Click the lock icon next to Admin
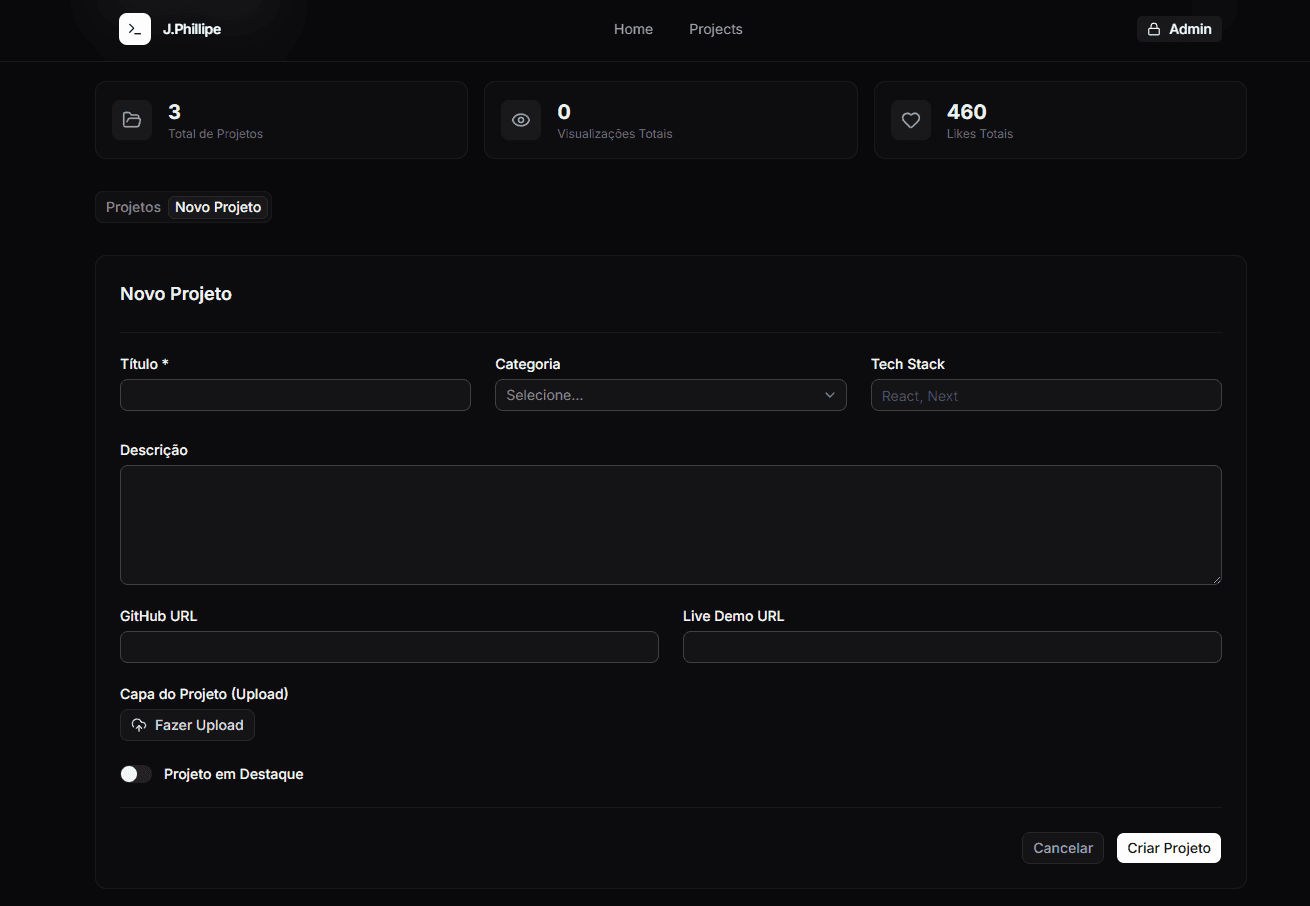This screenshot has height=906, width=1310. (x=1153, y=29)
